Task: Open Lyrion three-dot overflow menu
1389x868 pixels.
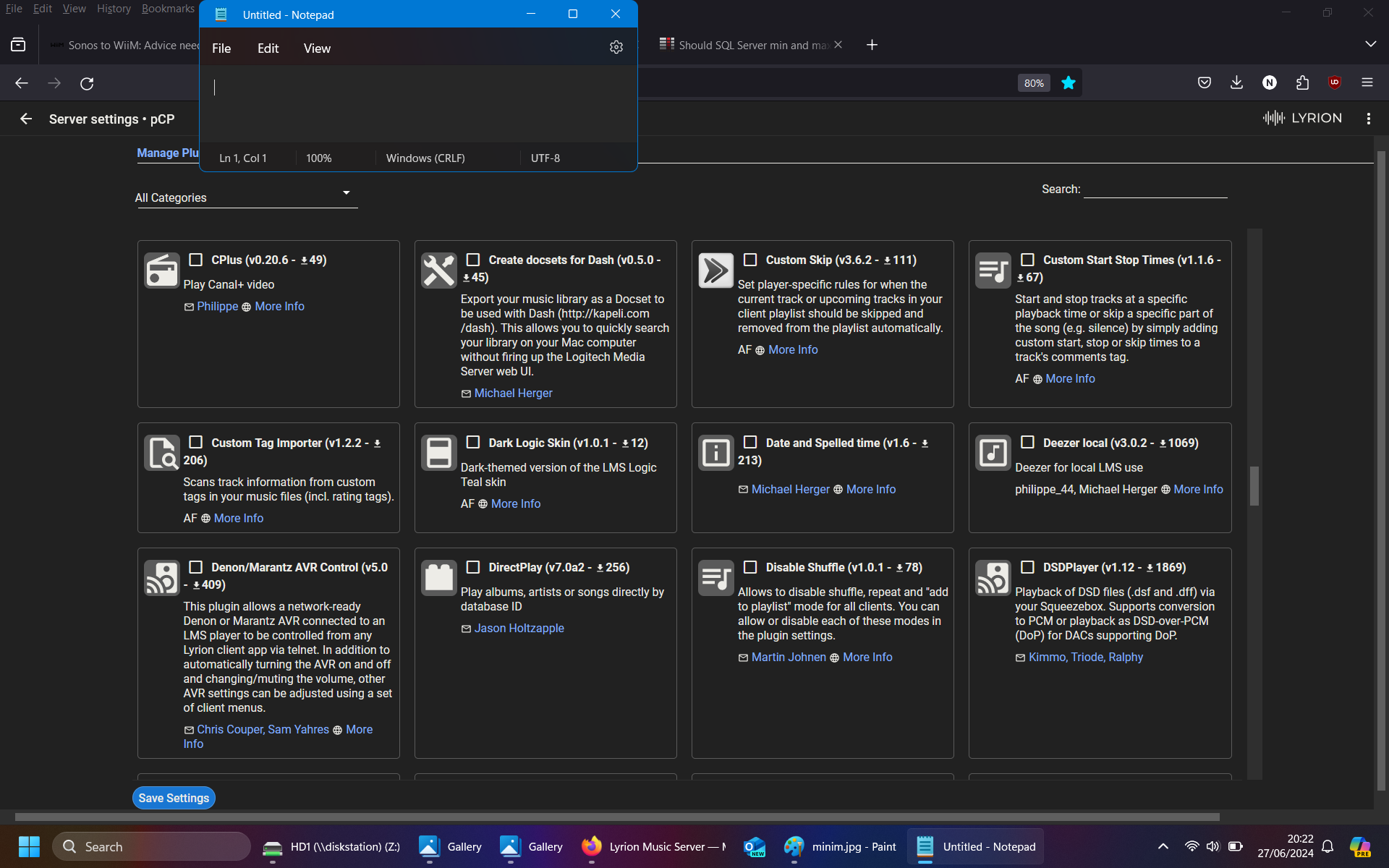Action: [x=1368, y=119]
